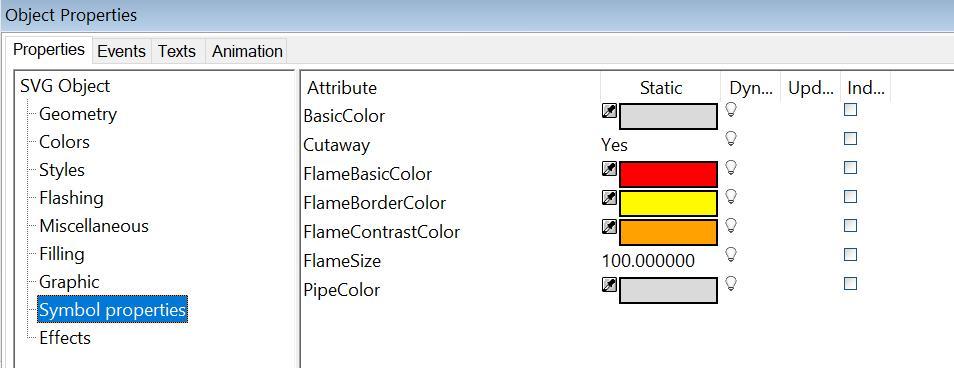
Task: Click the dynamization lightbulb for BasicColor
Action: click(x=731, y=109)
